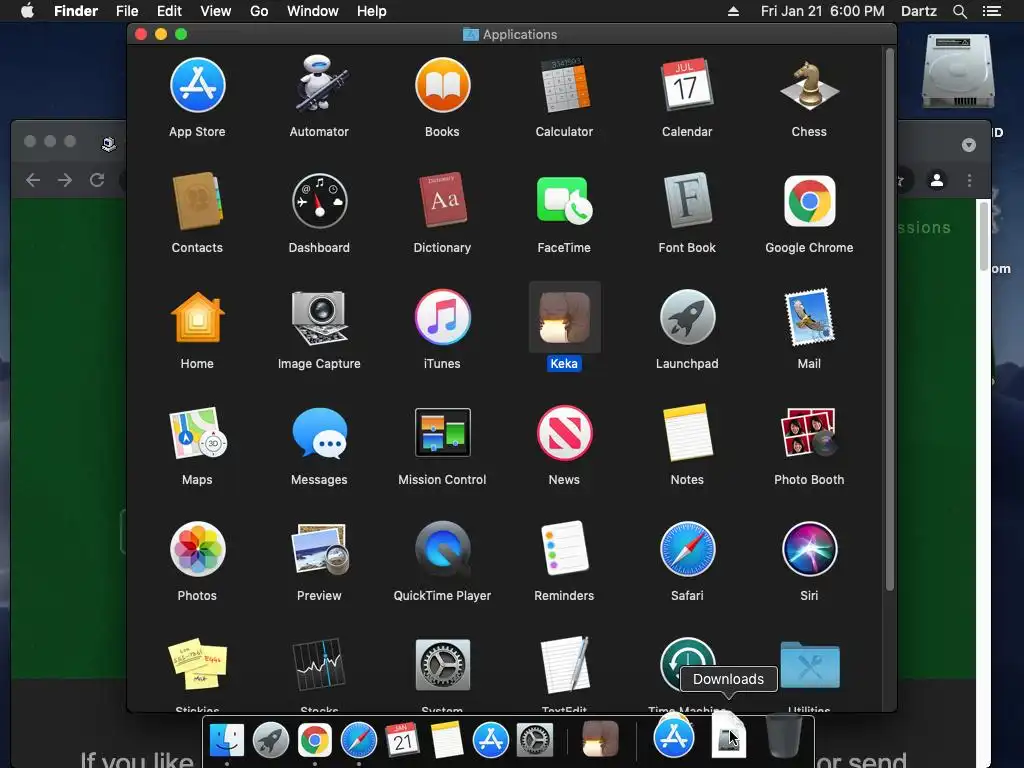
Task: Open System Preferences from the Dock
Action: tap(535, 740)
